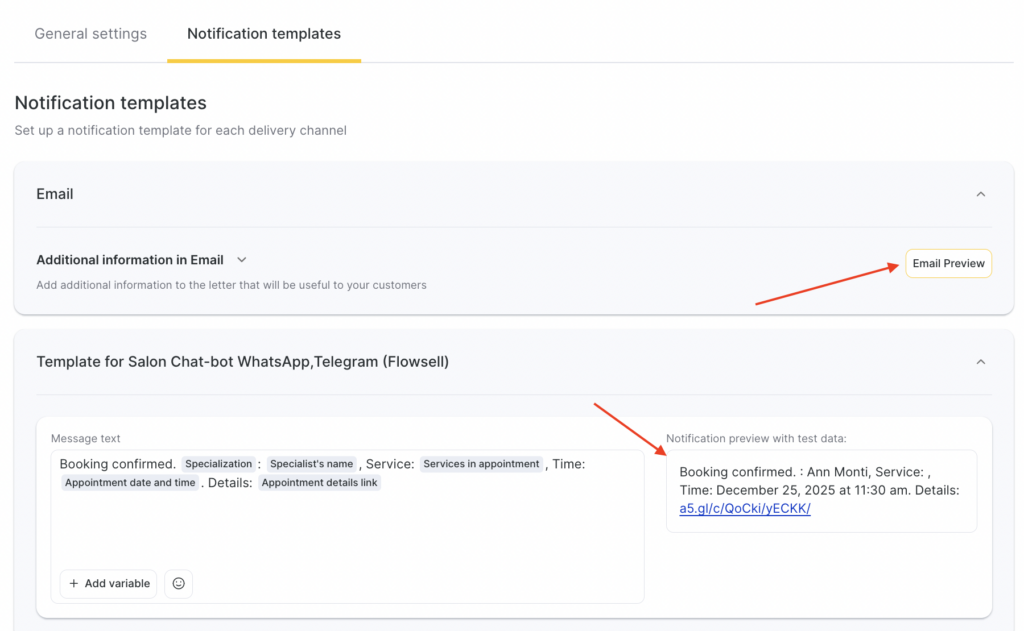The width and height of the screenshot is (1024, 631).
Task: Switch to the General settings tab
Action: 90,34
